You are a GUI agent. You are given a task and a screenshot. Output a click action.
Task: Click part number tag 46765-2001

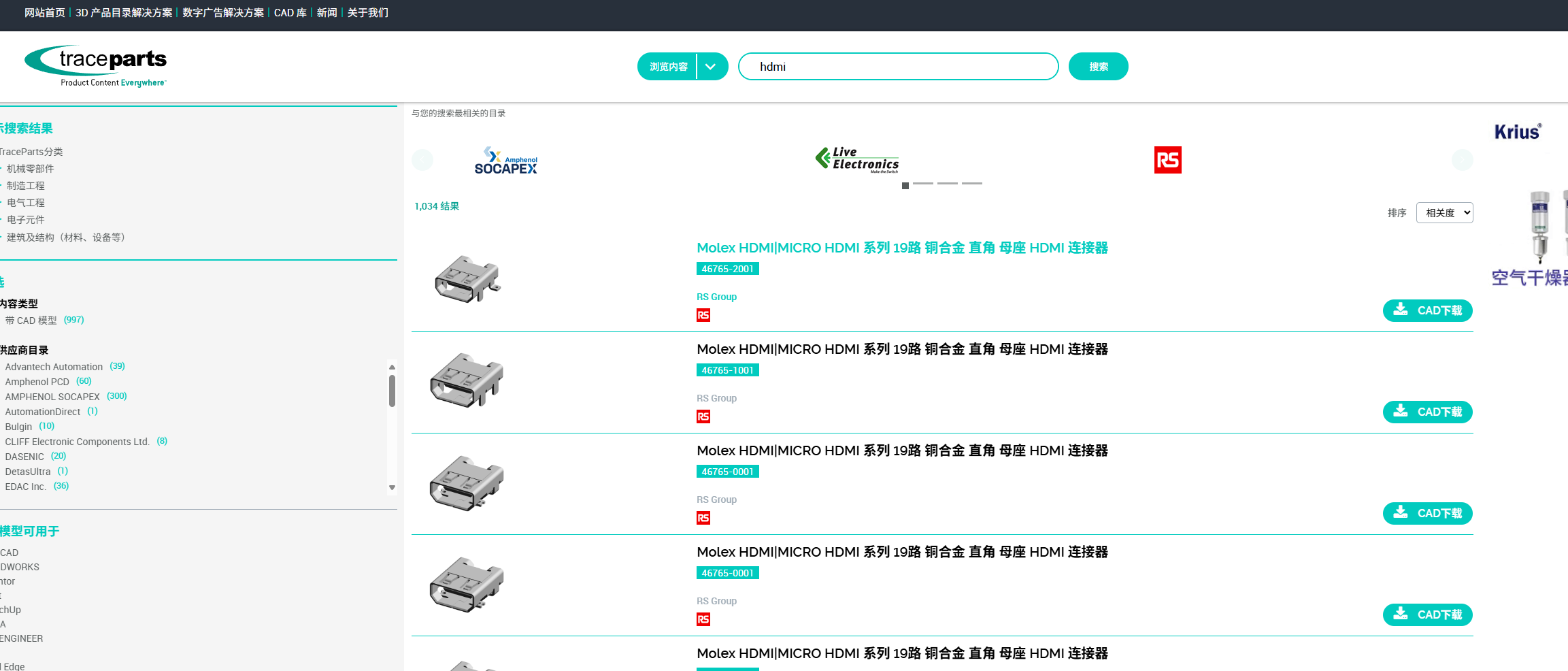click(727, 269)
